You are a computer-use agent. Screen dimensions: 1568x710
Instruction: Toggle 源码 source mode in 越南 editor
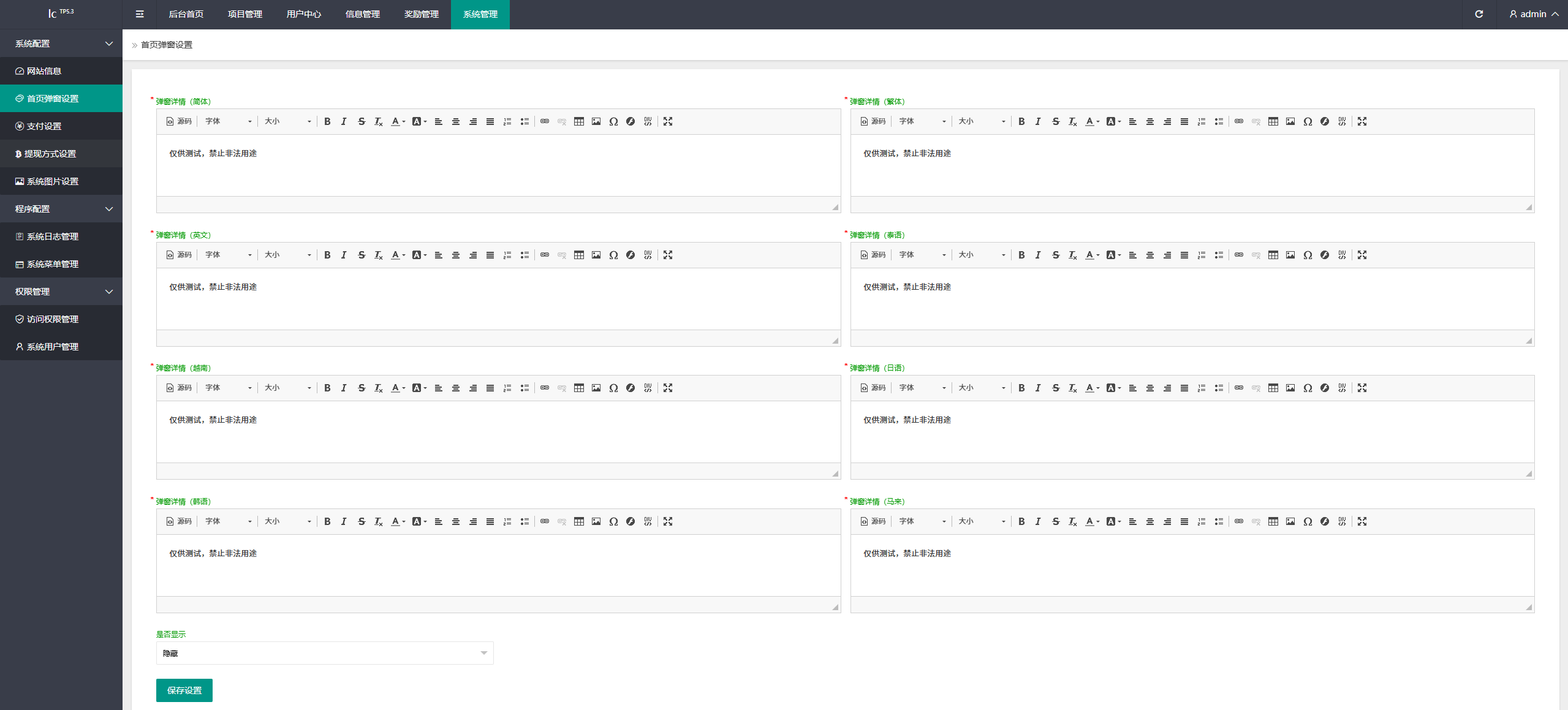pyautogui.click(x=179, y=388)
